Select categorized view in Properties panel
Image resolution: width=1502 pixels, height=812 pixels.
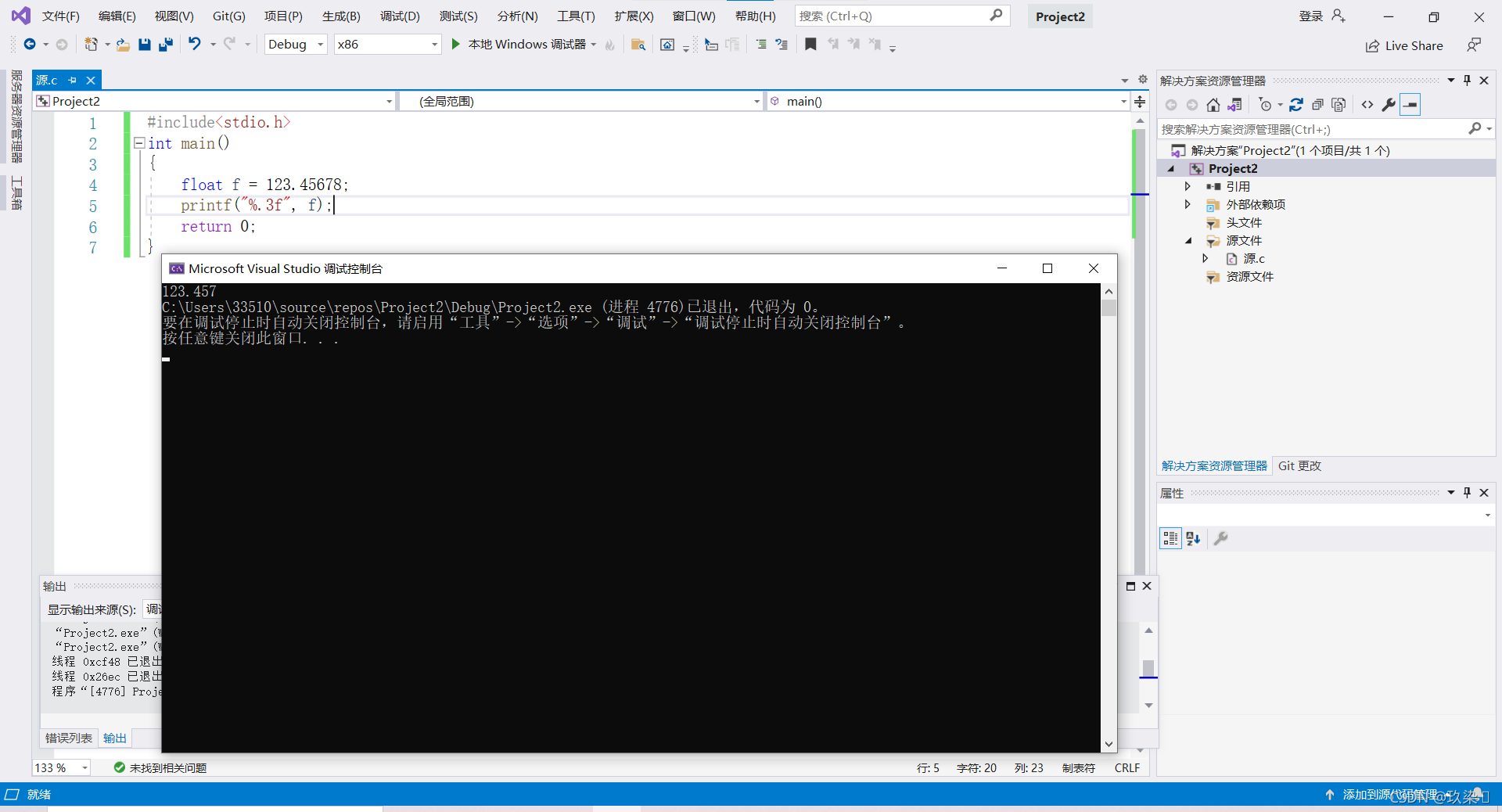[x=1170, y=538]
